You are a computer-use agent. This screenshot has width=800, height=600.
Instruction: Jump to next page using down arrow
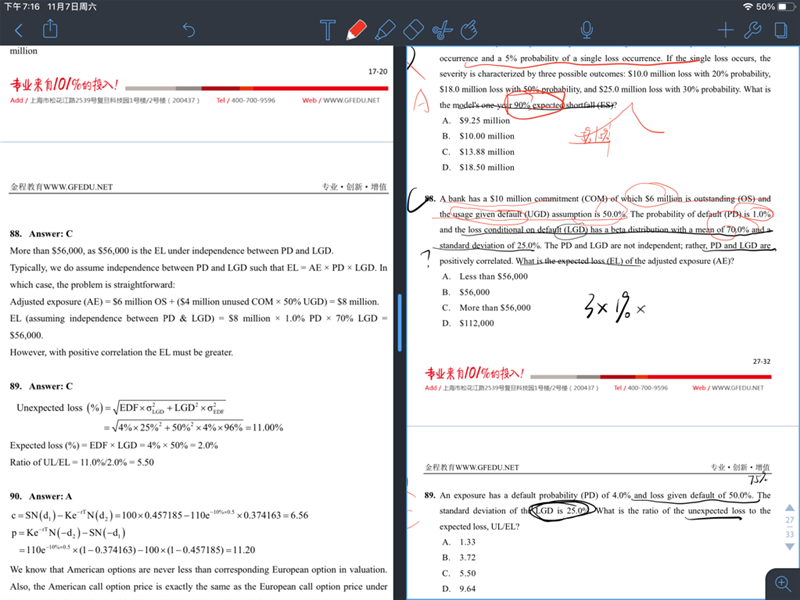coord(789,546)
